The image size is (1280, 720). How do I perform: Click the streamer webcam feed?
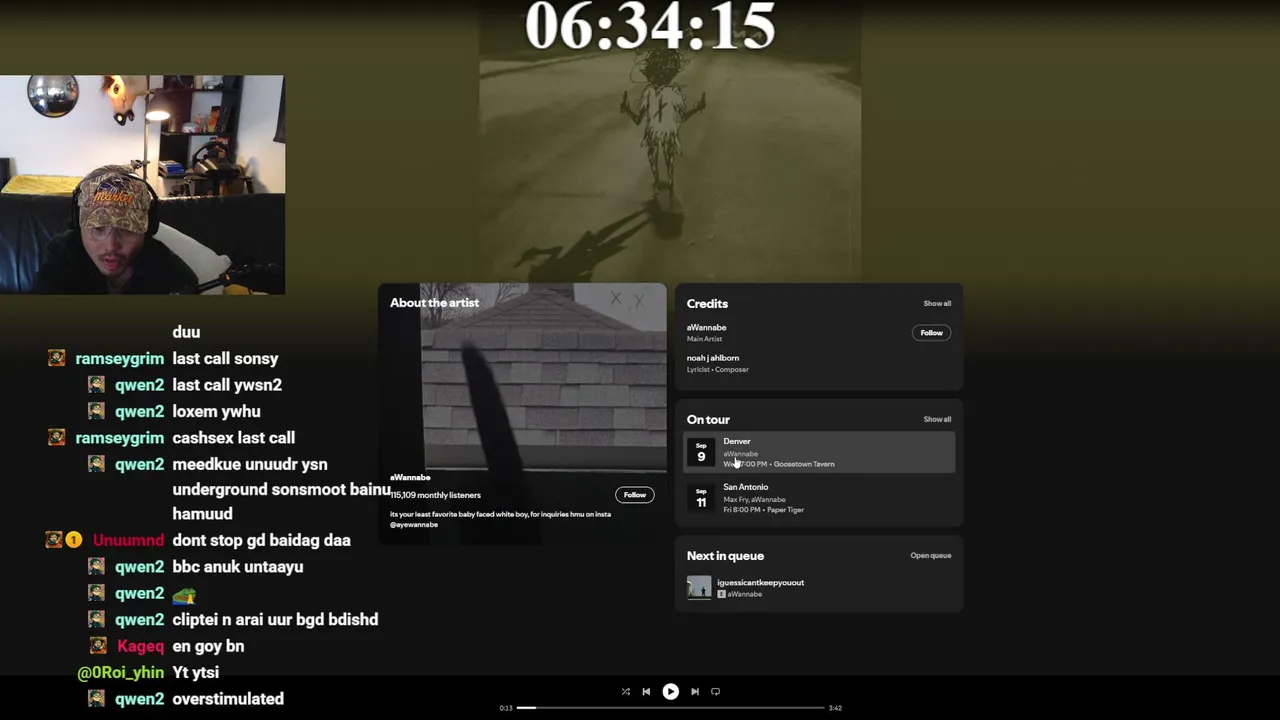(142, 185)
